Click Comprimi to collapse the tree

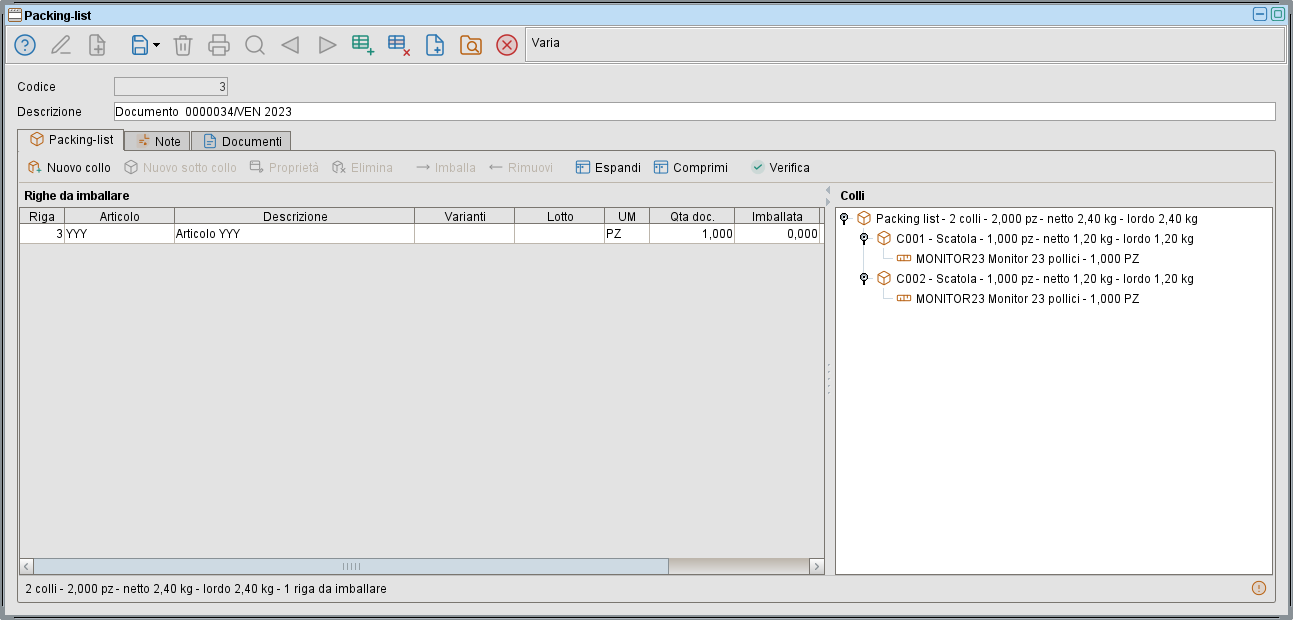coord(691,168)
